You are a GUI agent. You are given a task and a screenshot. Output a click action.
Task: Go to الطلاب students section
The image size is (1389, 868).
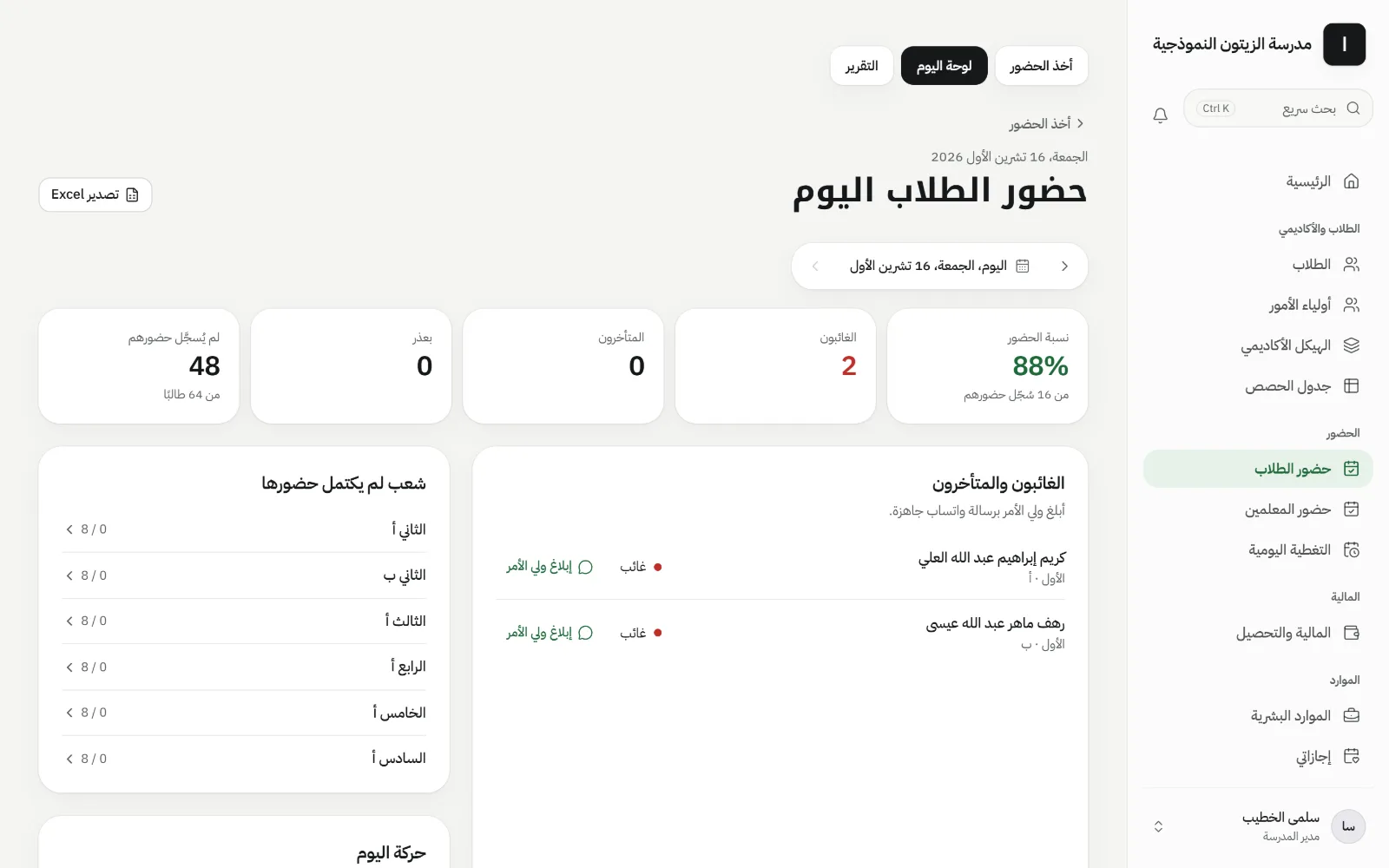[1258, 265]
